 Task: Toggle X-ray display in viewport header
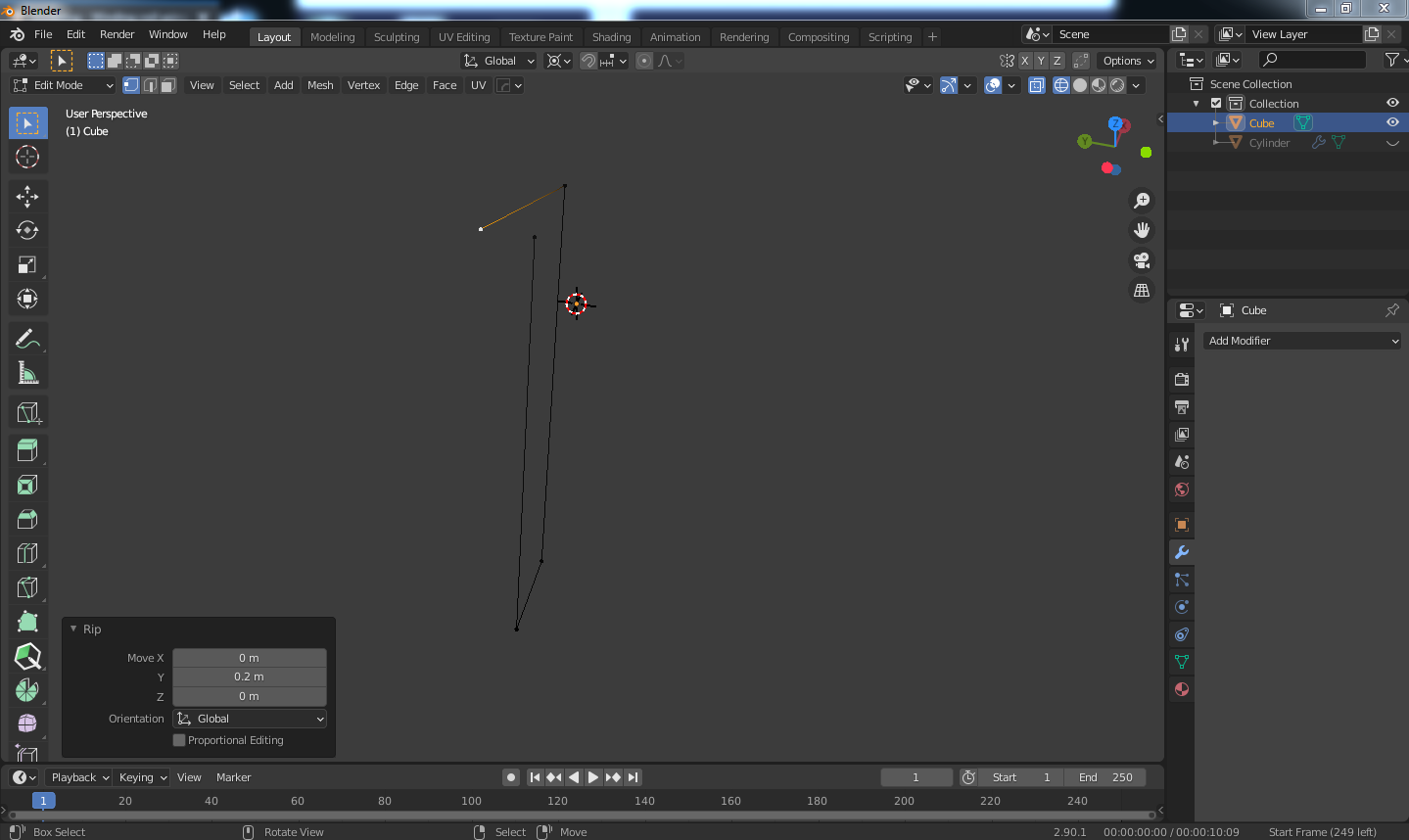(x=1037, y=85)
